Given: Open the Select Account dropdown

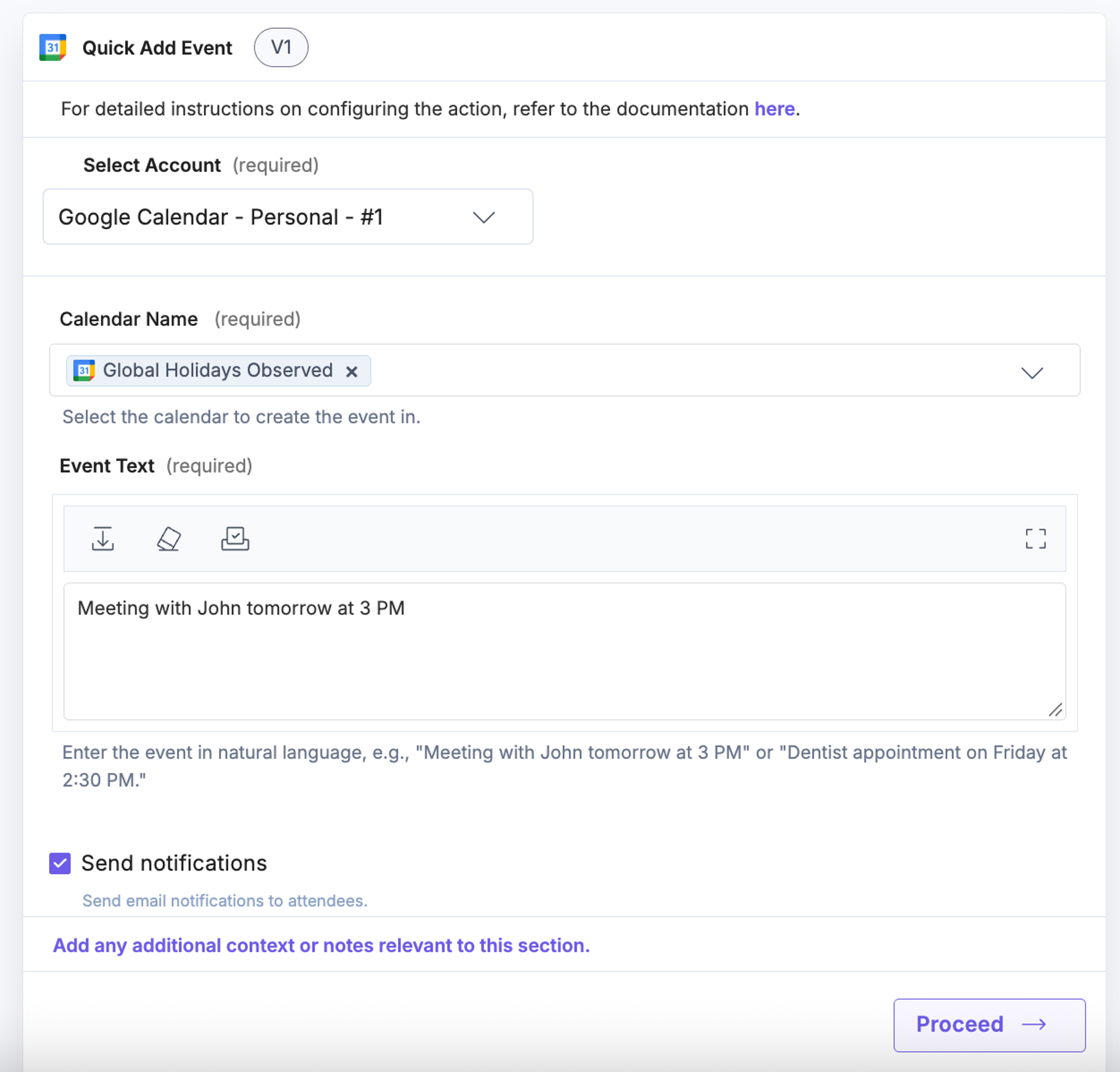Looking at the screenshot, I should (x=288, y=217).
